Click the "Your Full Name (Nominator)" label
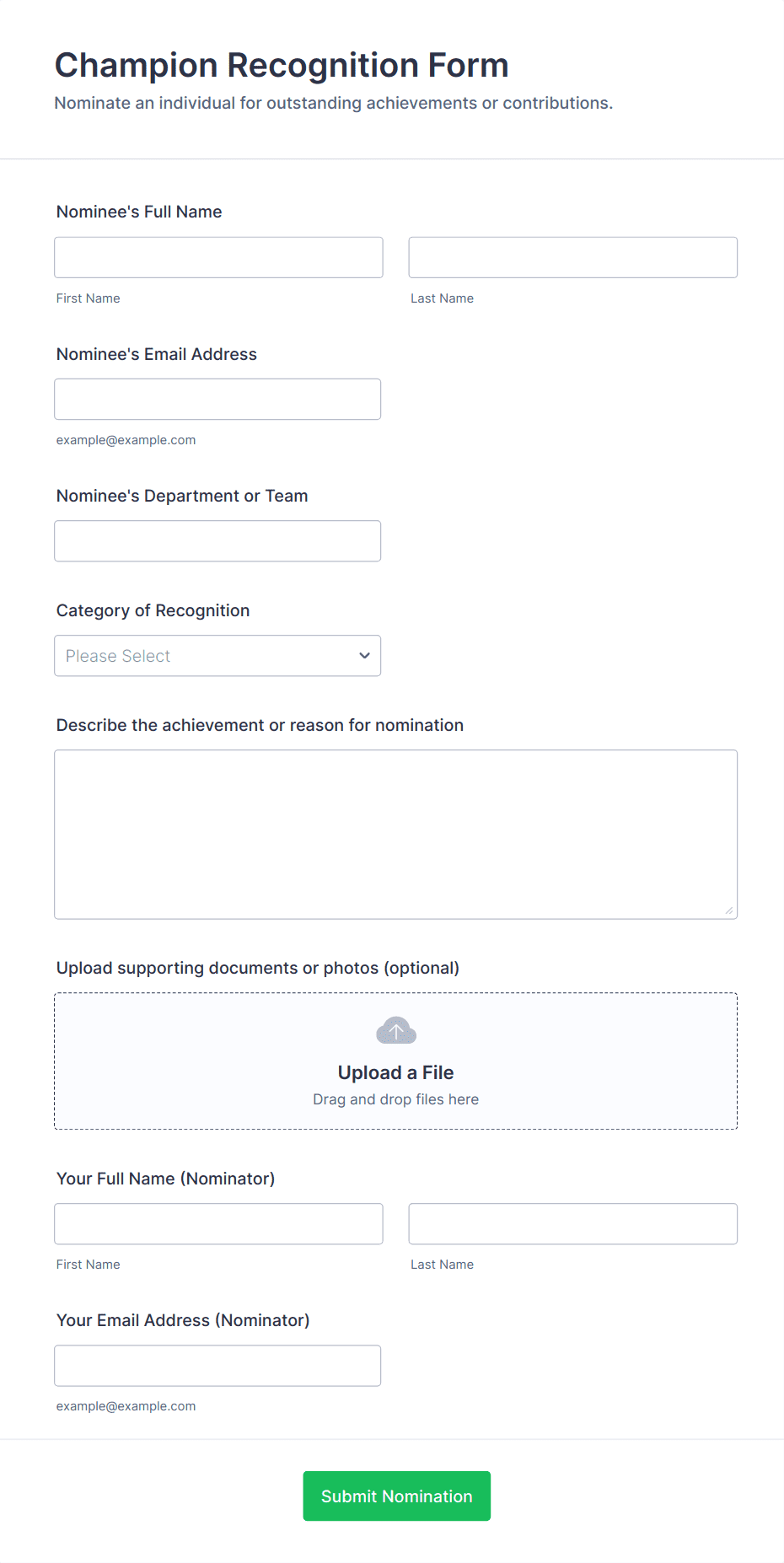This screenshot has width=784, height=1563. (165, 1179)
